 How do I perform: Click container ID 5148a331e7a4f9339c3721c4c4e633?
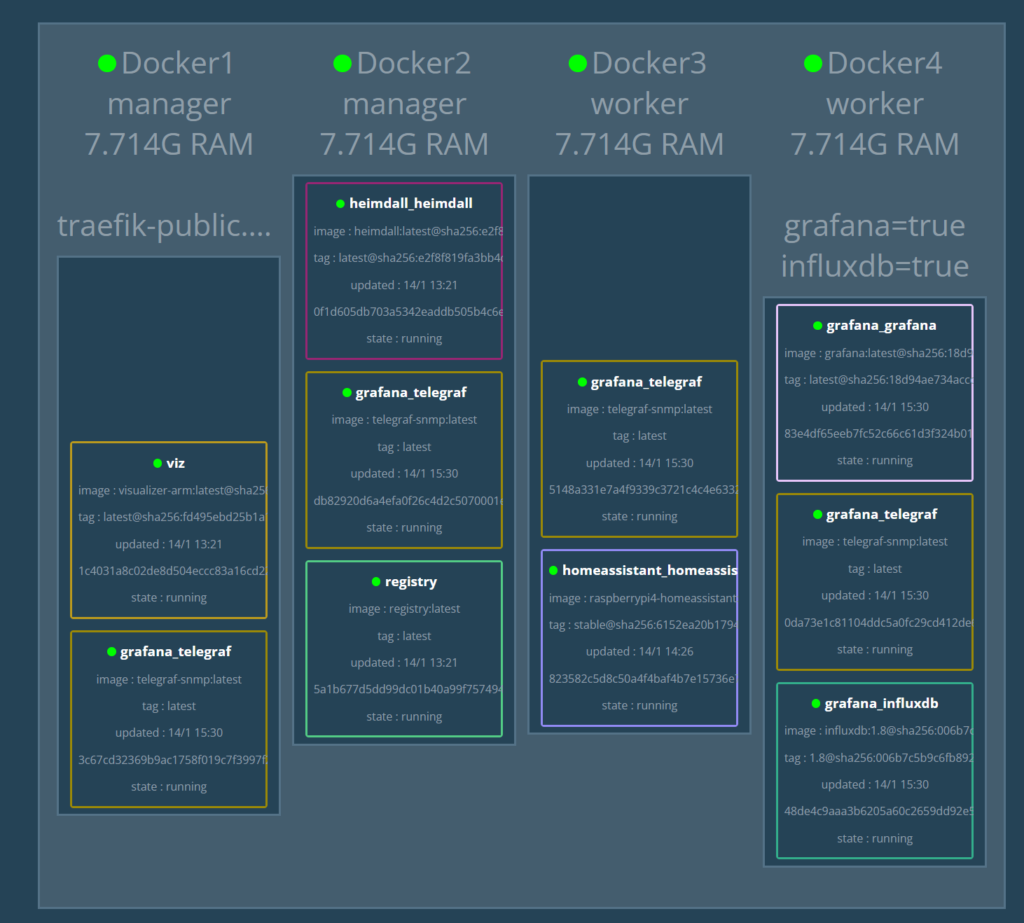click(x=643, y=490)
